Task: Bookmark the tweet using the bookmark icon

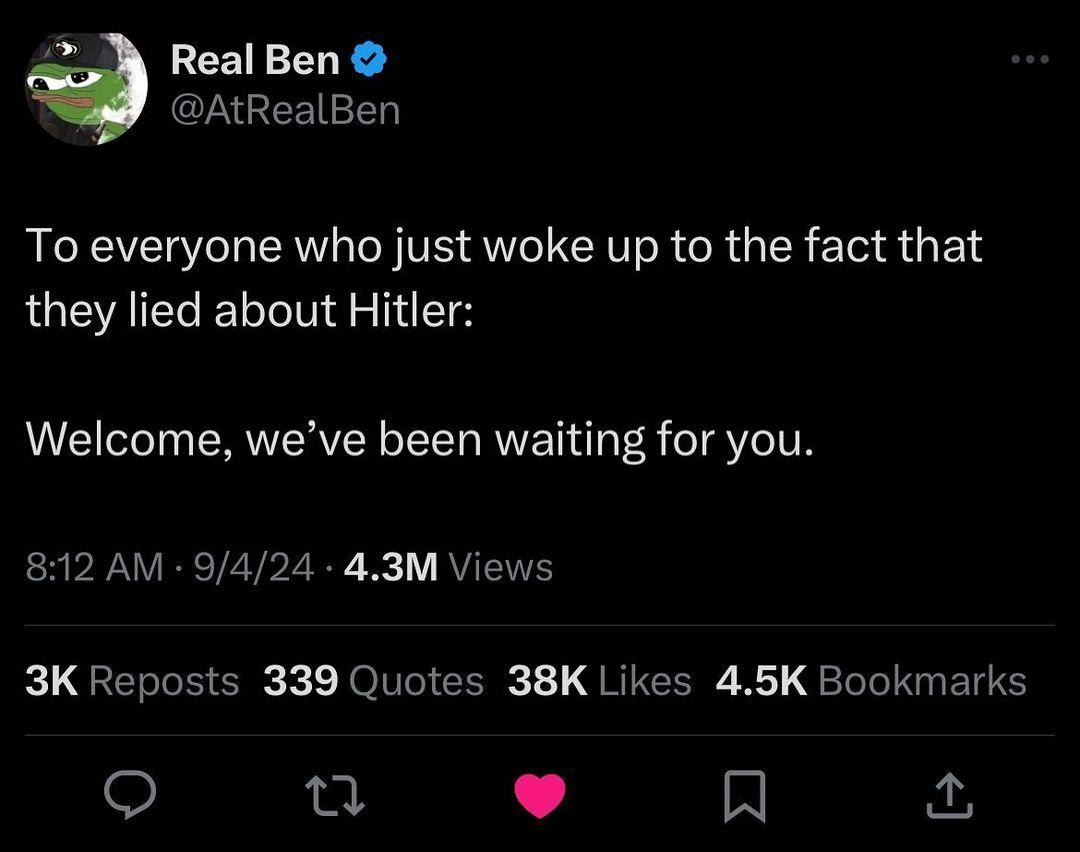Action: pos(744,797)
